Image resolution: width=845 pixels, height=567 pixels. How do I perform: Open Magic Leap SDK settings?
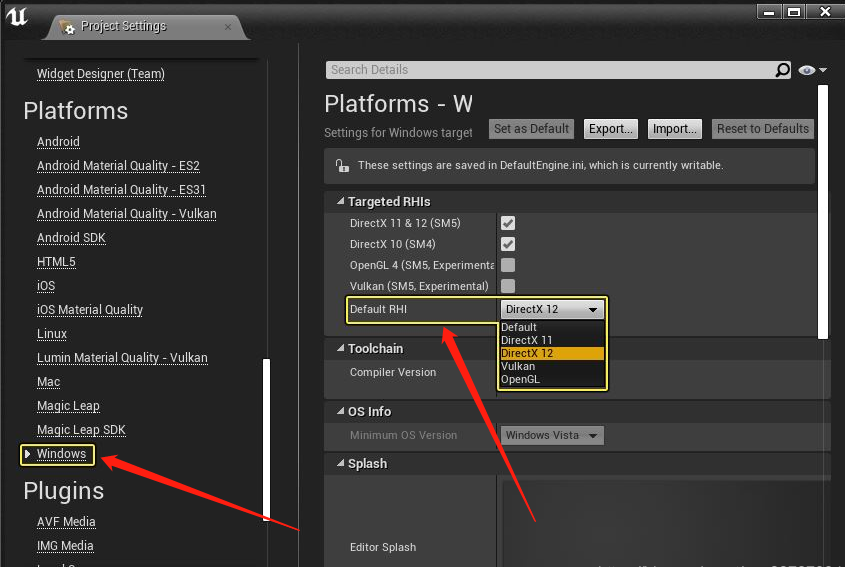[x=81, y=430]
